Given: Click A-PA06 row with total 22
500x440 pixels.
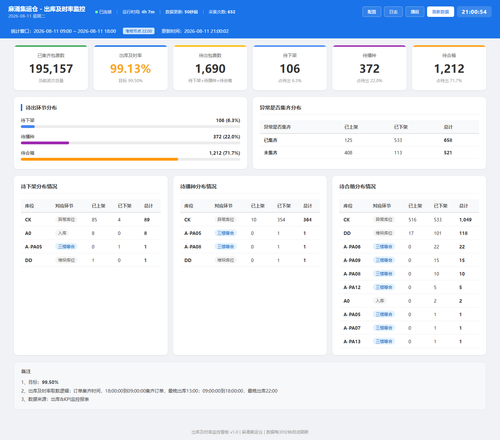Looking at the screenshot, I should click(409, 247).
